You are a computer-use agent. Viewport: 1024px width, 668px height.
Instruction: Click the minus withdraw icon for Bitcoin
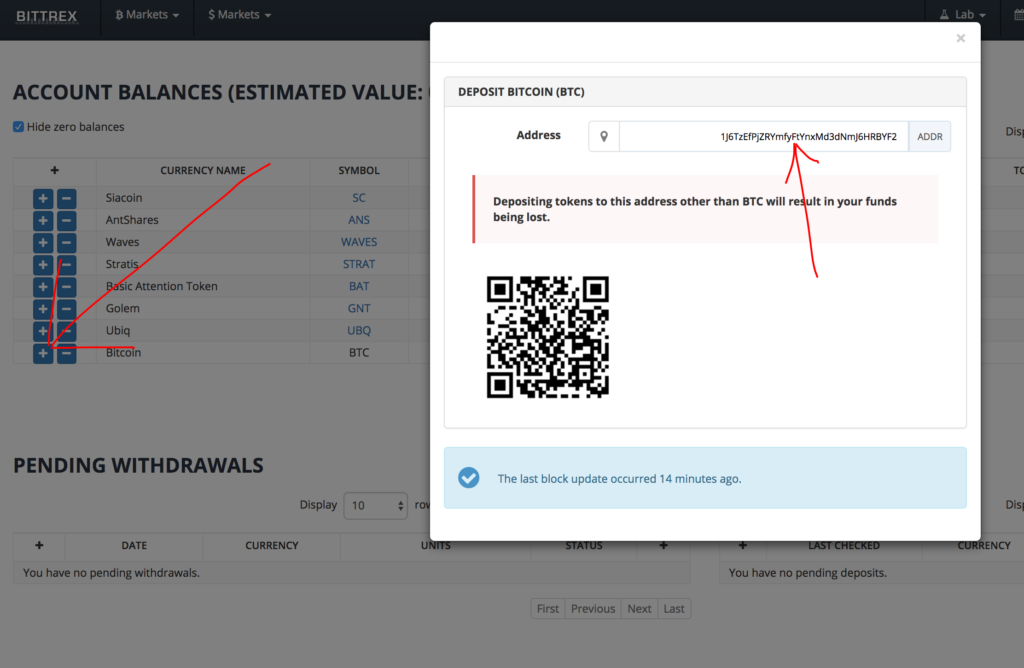tap(67, 353)
